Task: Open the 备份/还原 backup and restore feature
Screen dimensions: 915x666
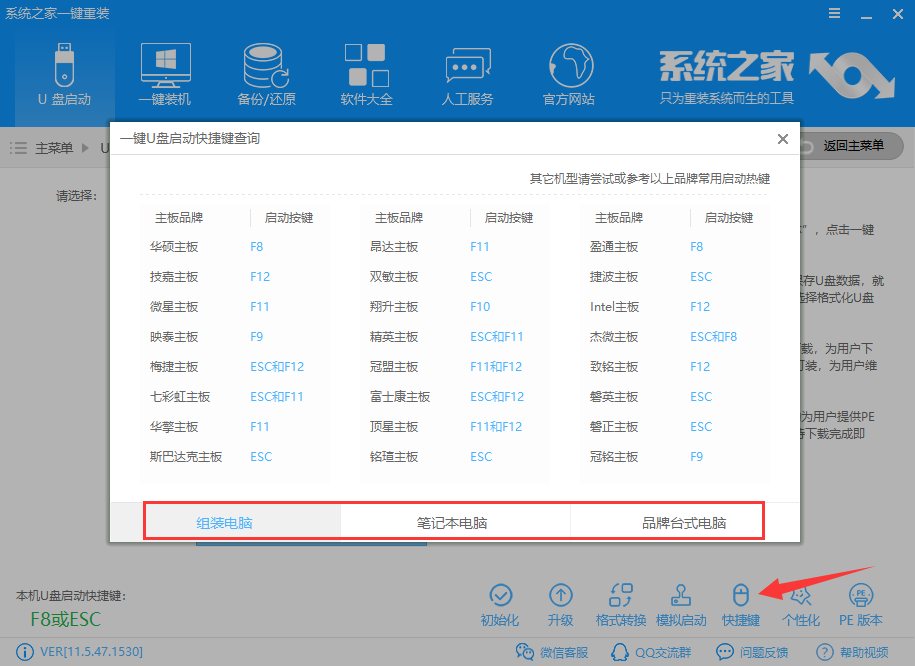Action: [x=265, y=70]
